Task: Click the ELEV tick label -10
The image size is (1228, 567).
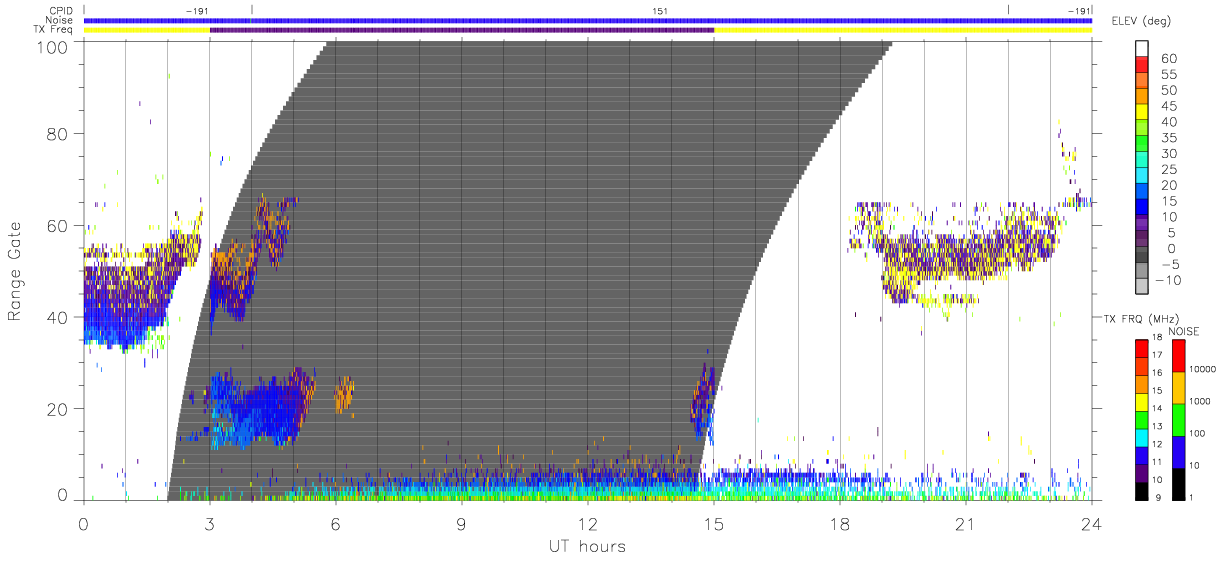Action: 1167,281
